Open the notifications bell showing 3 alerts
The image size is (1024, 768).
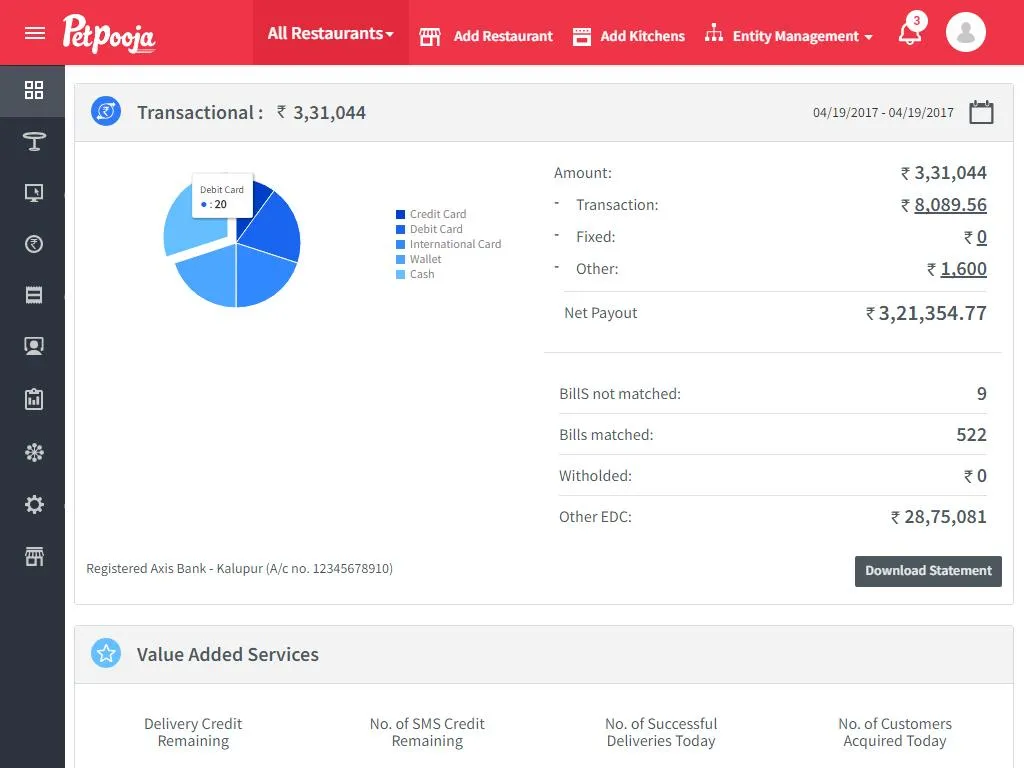coord(908,32)
